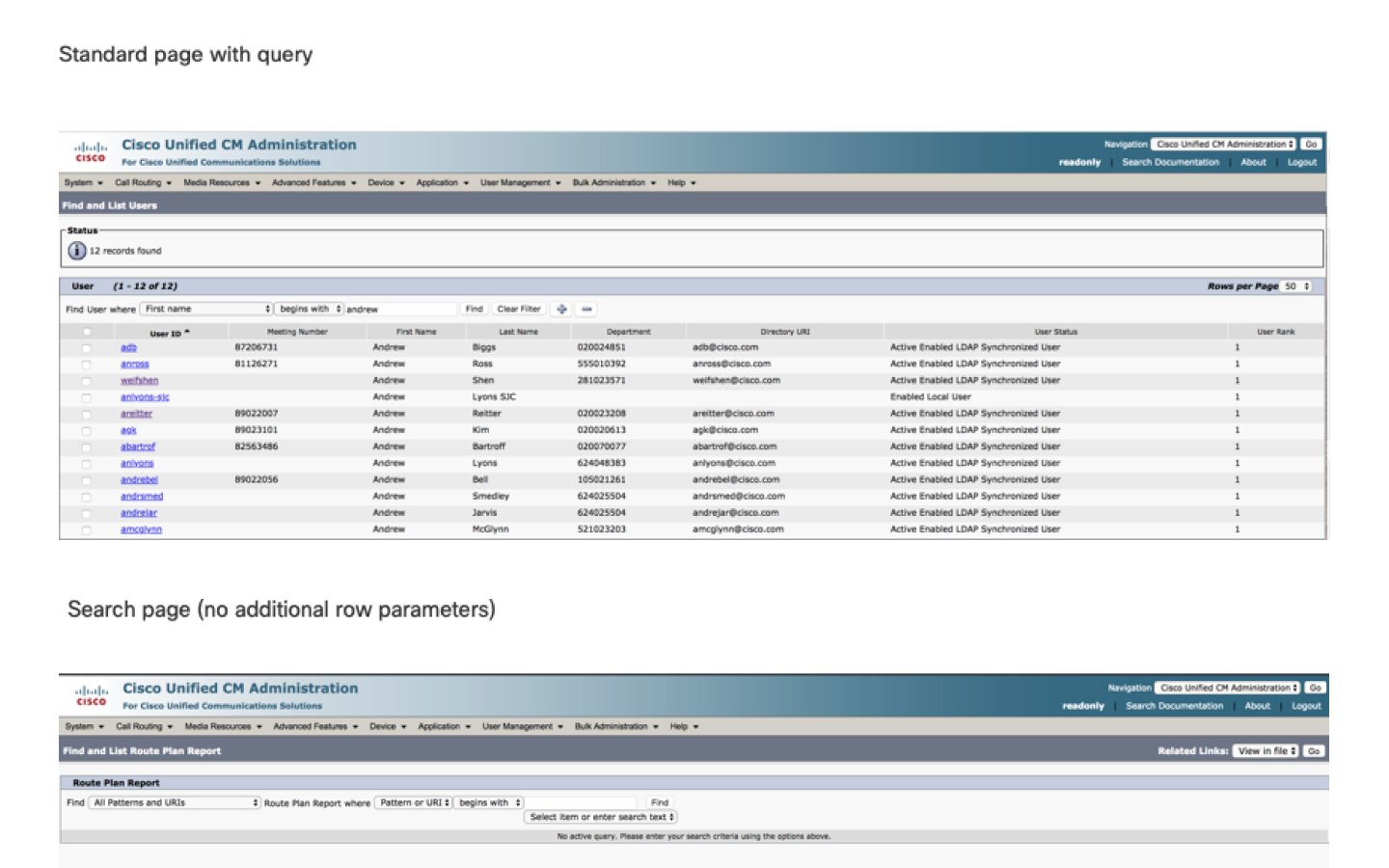Image resolution: width=1389 pixels, height=868 pixels.
Task: Open the Call Routing menu on Users page
Action: [143, 182]
